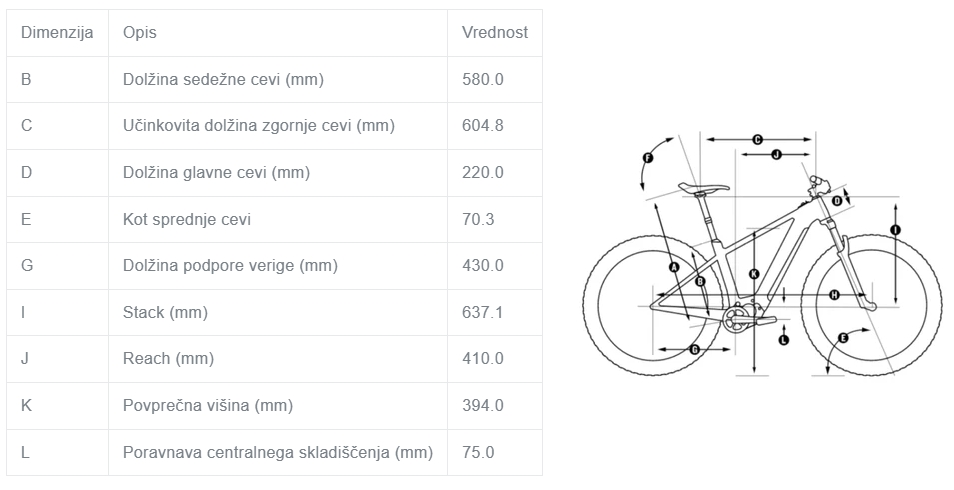Click the C marker above the bike
Viewport: 954px width, 490px height.
[x=757, y=140]
